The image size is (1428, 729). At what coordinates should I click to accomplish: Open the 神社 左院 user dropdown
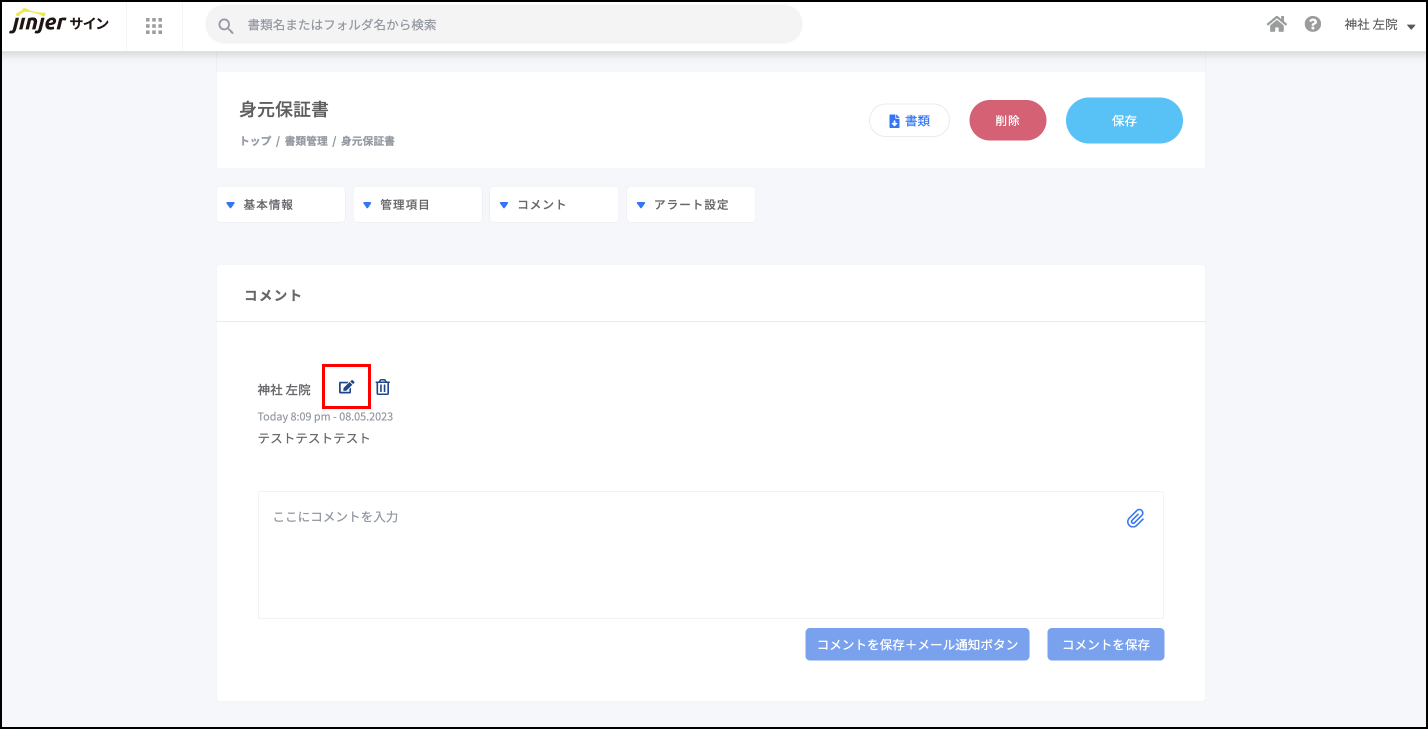tap(1380, 25)
